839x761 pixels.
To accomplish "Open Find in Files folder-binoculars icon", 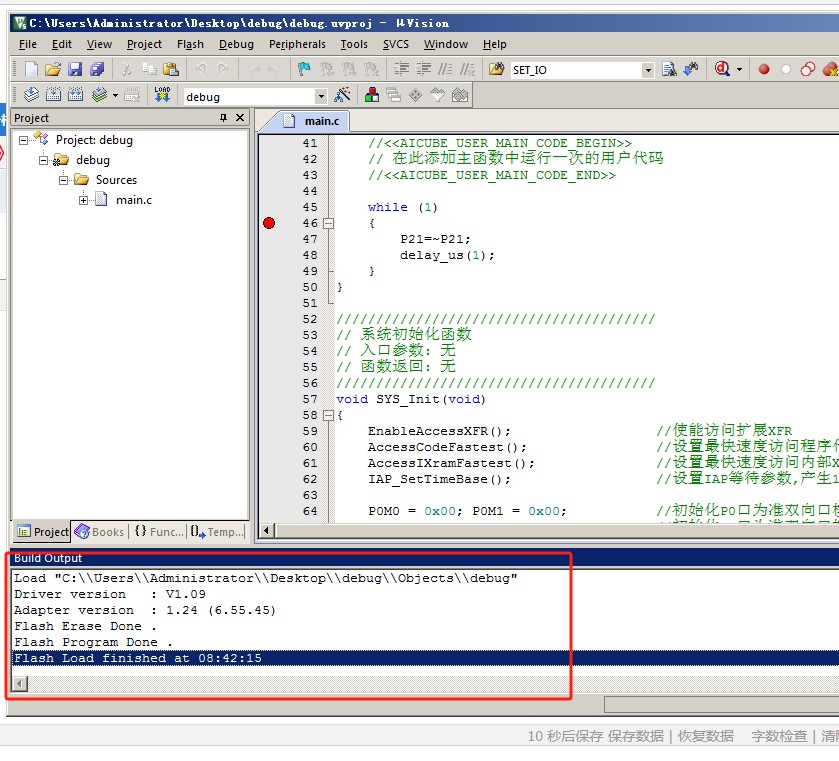I will click(497, 69).
